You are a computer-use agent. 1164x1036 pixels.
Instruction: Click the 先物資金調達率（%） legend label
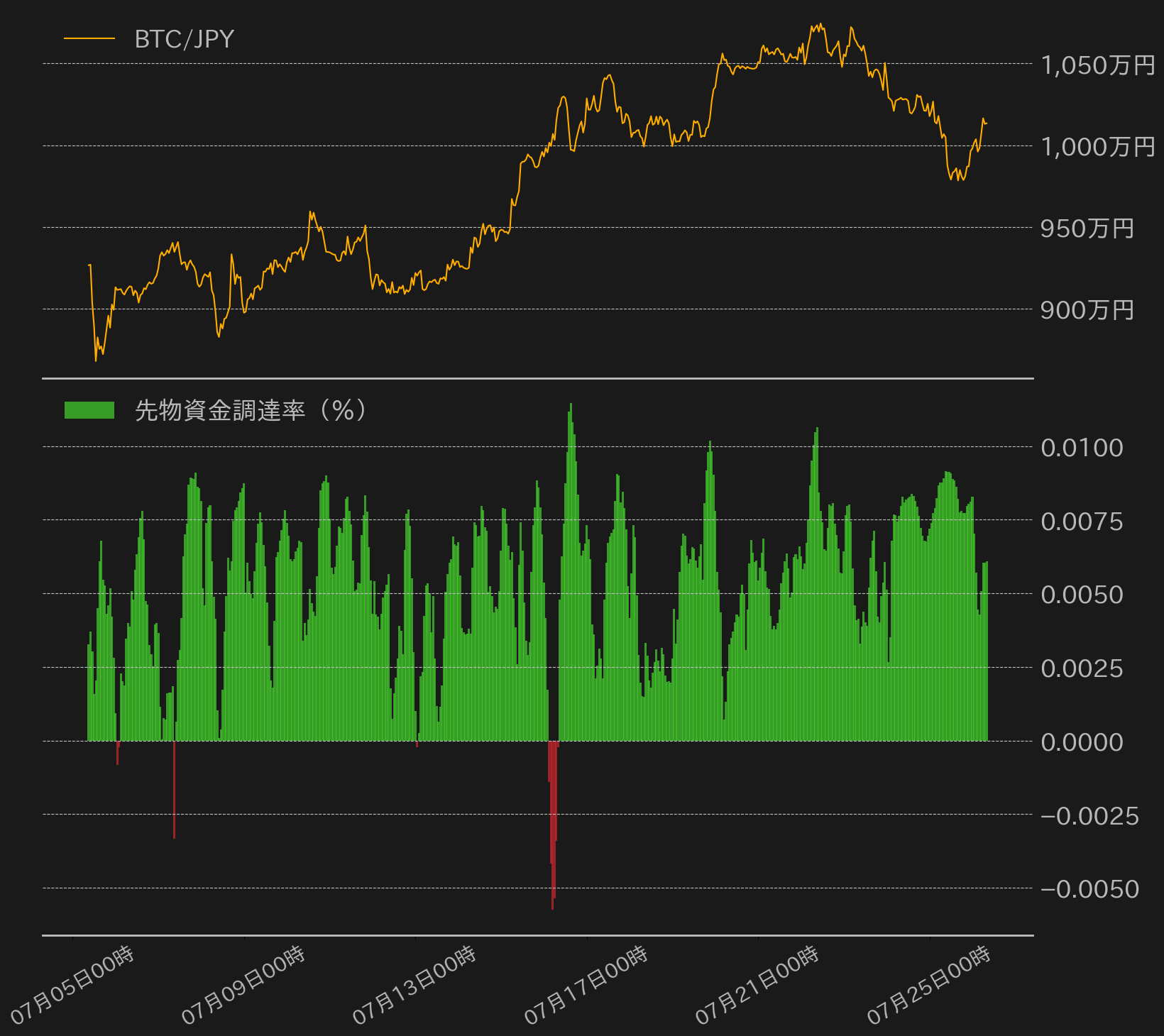click(251, 410)
